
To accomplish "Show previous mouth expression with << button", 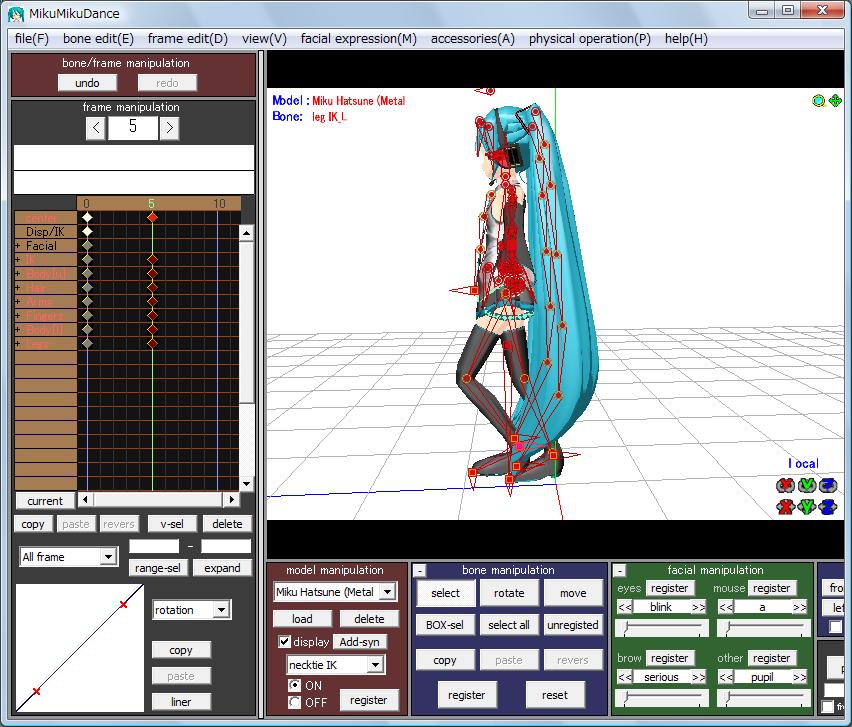I will (726, 607).
